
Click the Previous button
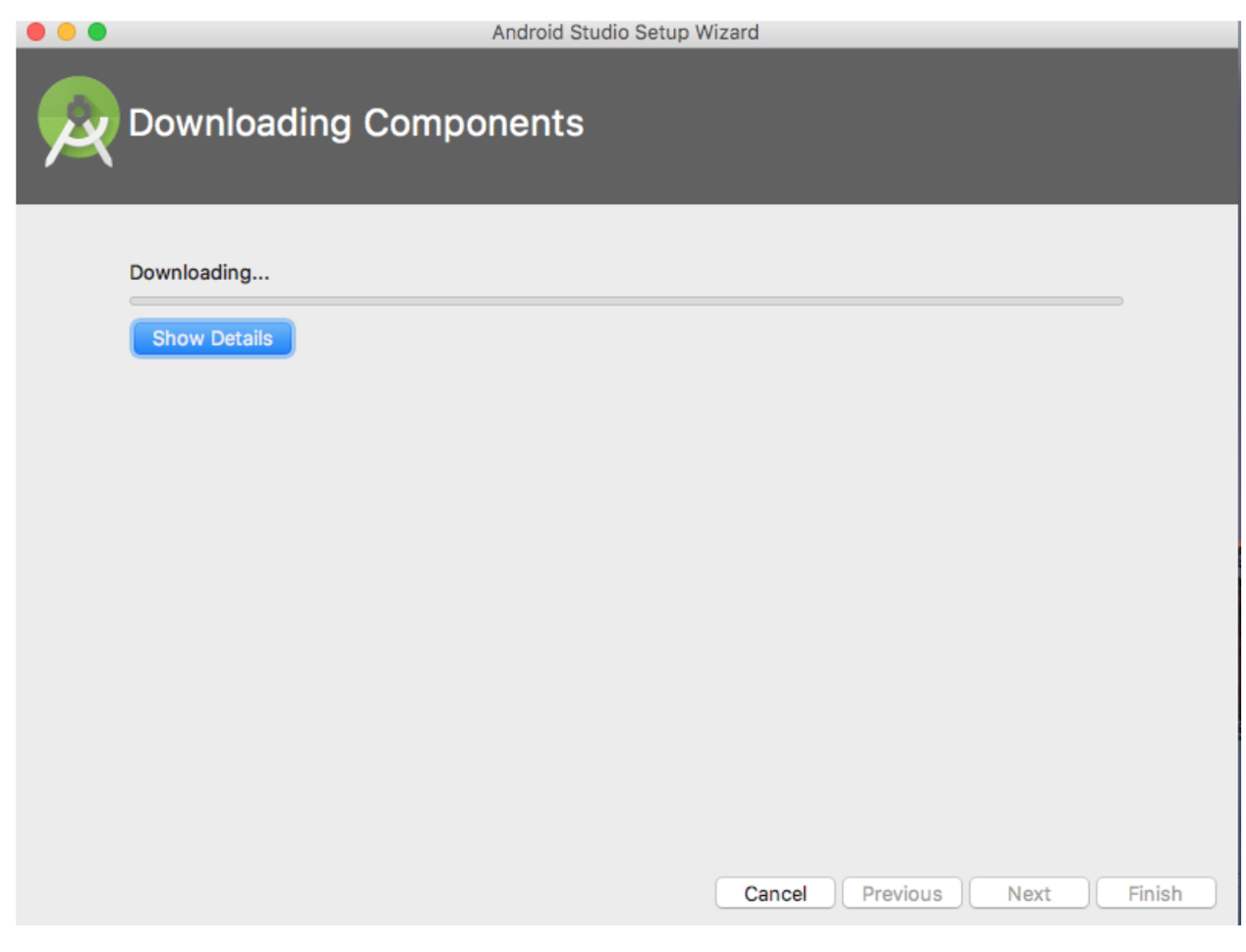902,893
